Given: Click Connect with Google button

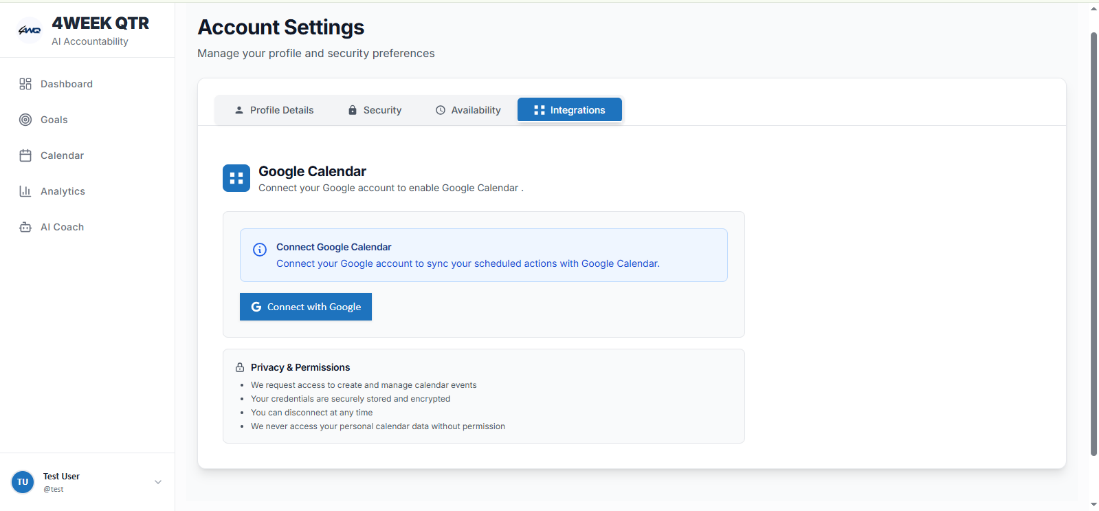Looking at the screenshot, I should pyautogui.click(x=306, y=307).
